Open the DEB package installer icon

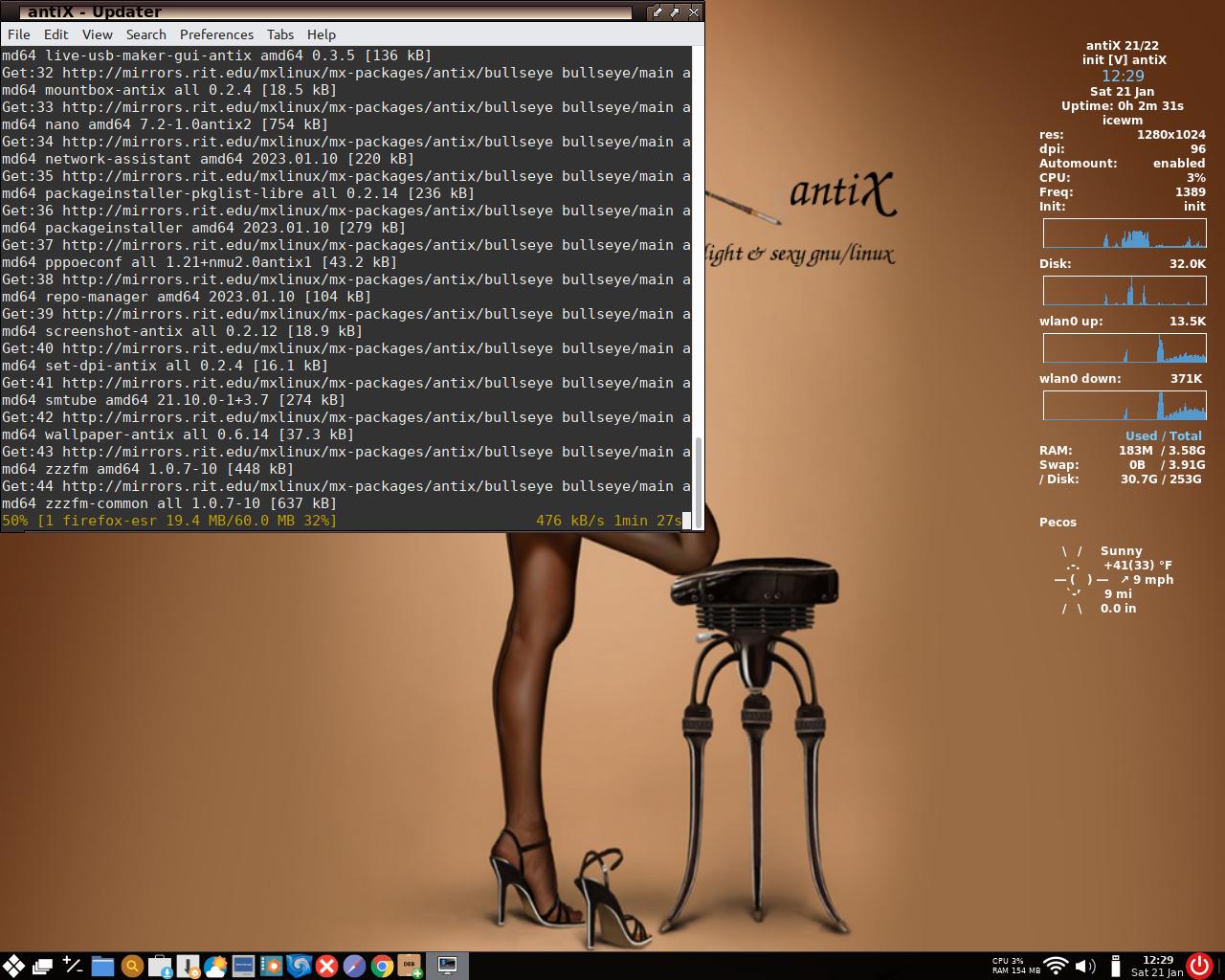[x=410, y=966]
